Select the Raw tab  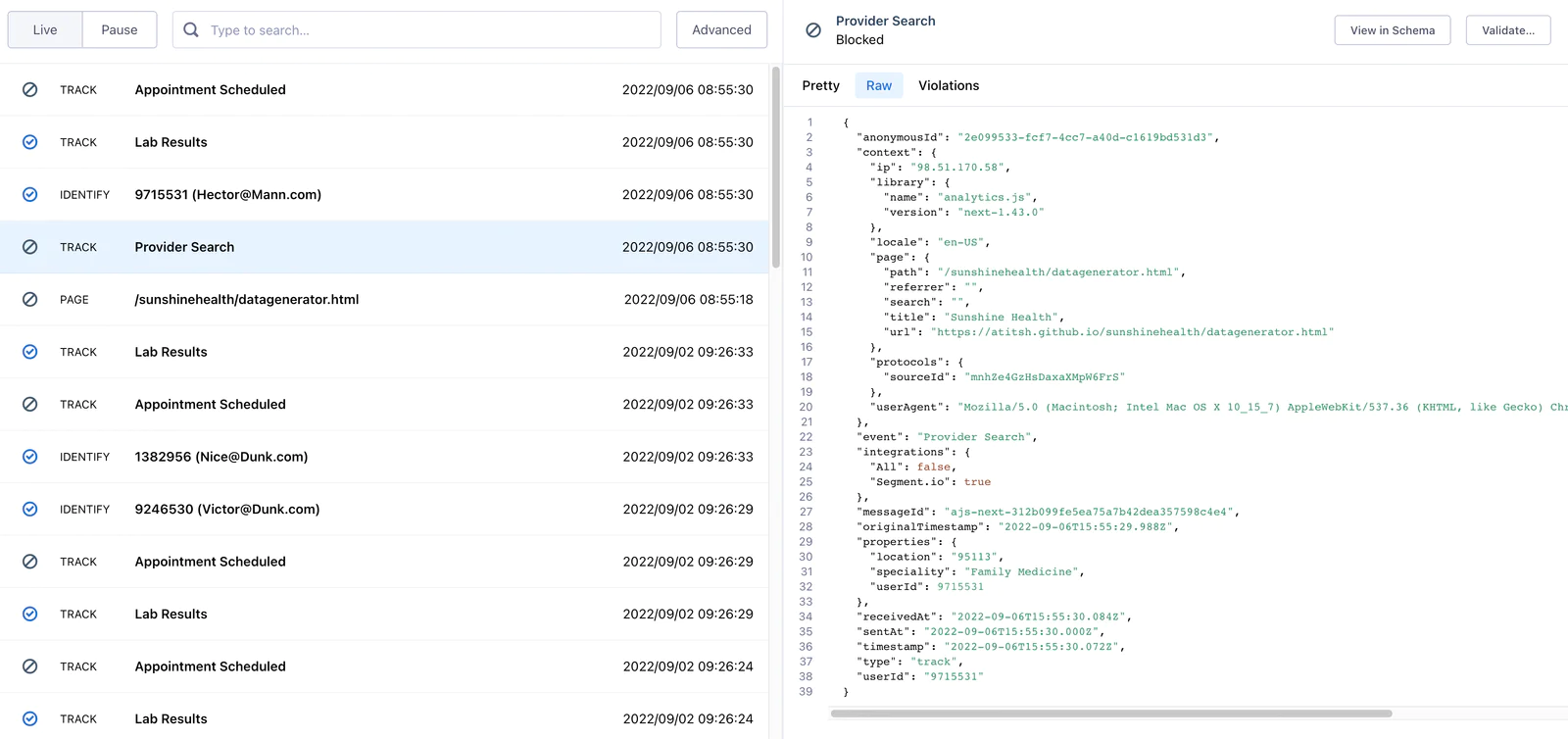[879, 85]
